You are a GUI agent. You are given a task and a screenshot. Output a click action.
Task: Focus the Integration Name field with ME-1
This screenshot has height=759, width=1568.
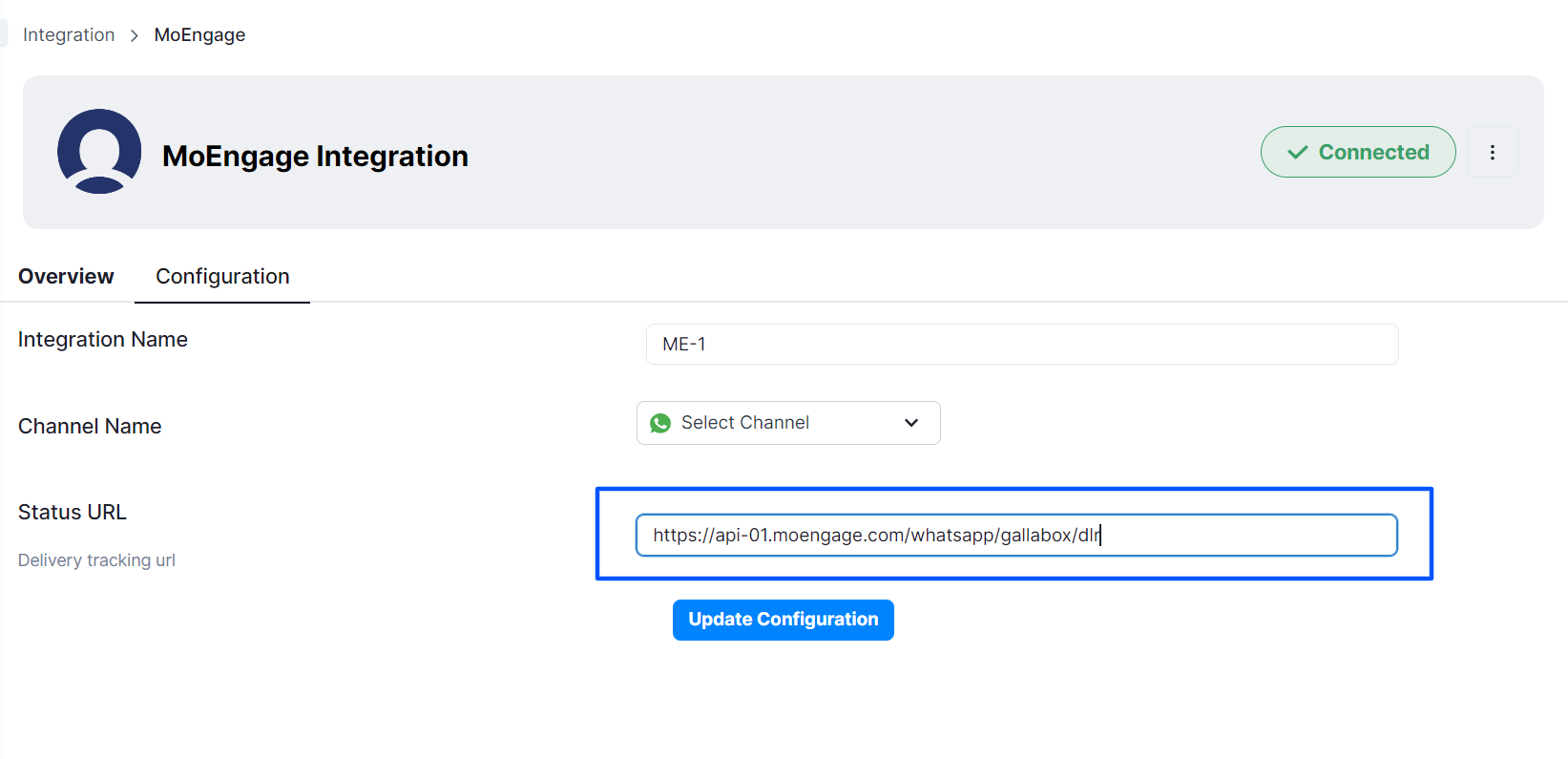1021,345
